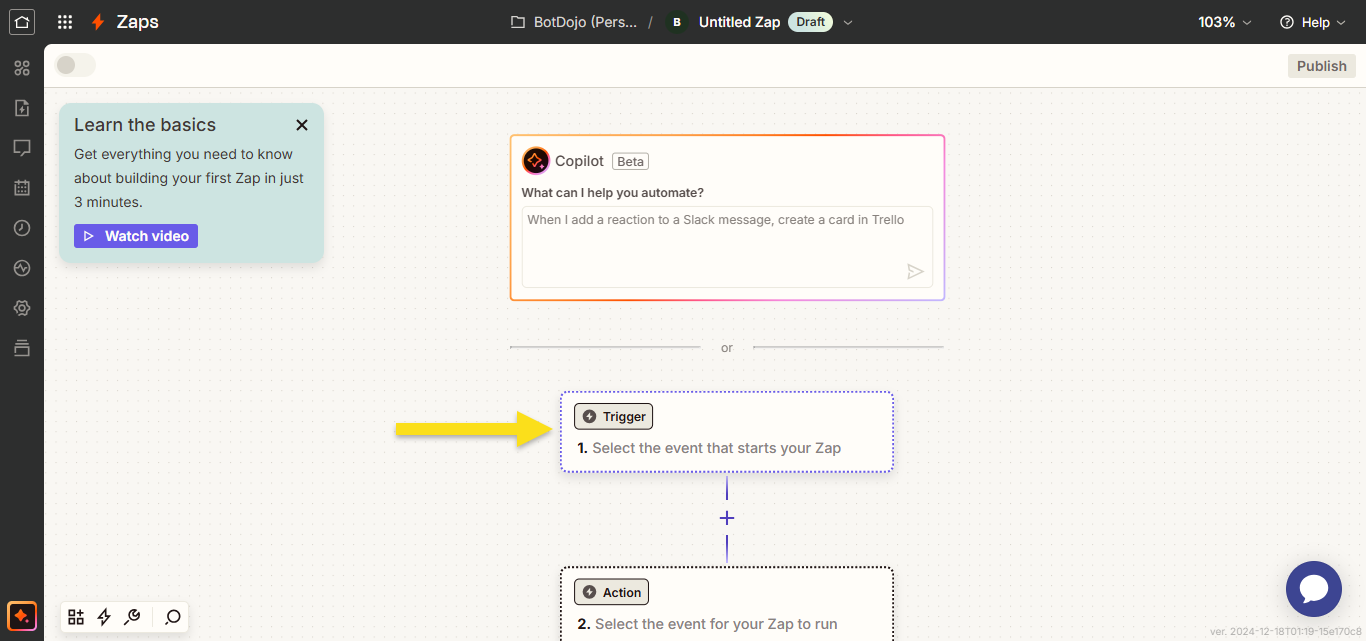Click the Untitled Zap title
Screen dimensions: 1366x641
coord(739,22)
